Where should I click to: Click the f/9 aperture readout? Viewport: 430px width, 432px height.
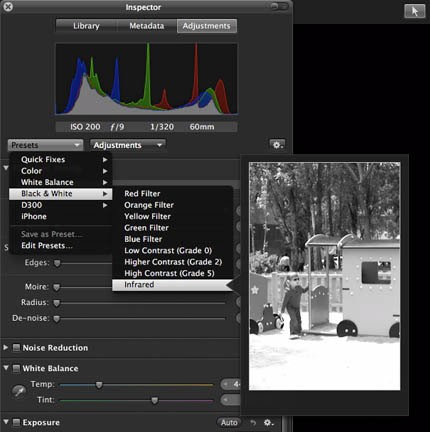click(117, 127)
